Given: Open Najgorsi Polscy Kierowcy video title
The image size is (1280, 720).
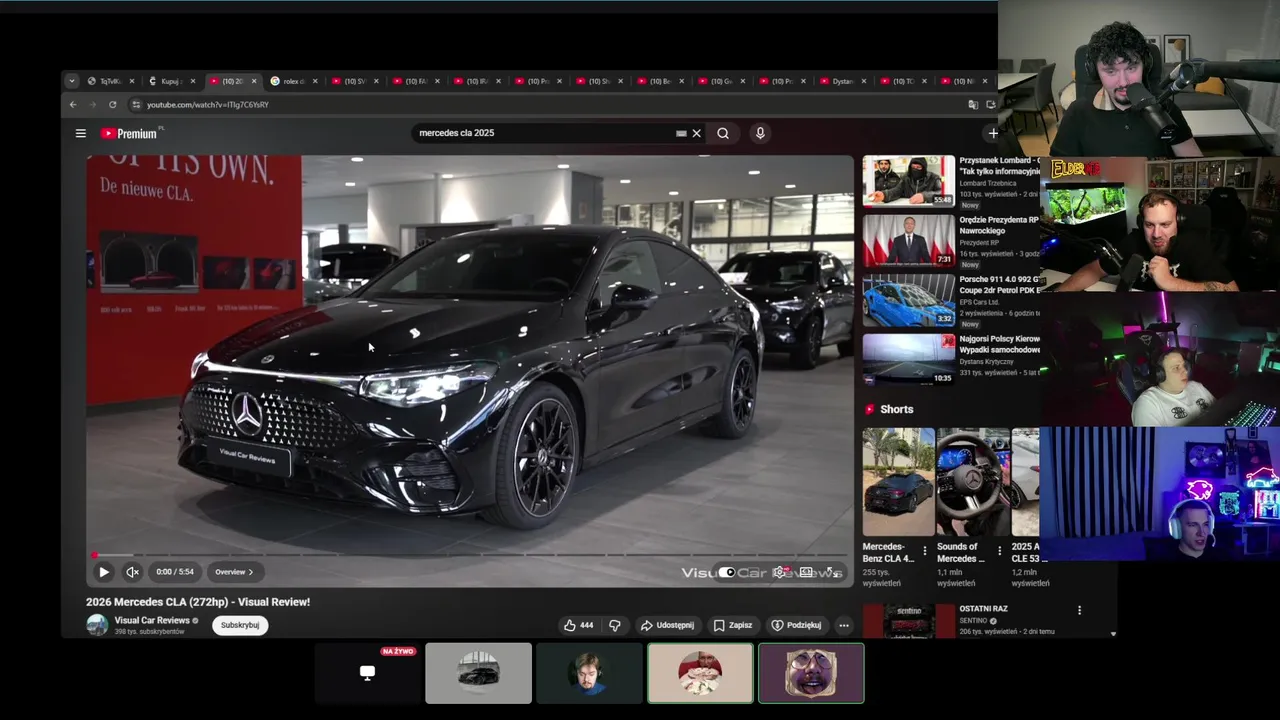Looking at the screenshot, I should click(1000, 344).
